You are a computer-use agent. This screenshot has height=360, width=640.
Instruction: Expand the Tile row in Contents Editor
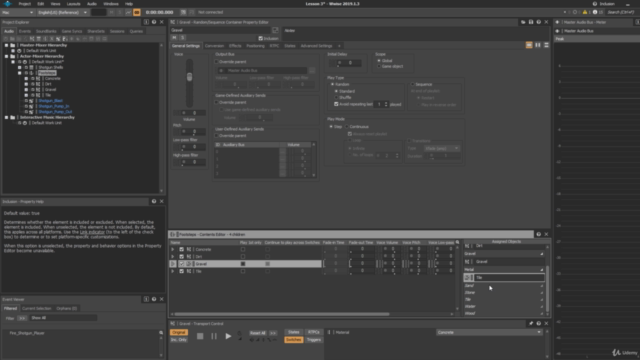[173, 271]
